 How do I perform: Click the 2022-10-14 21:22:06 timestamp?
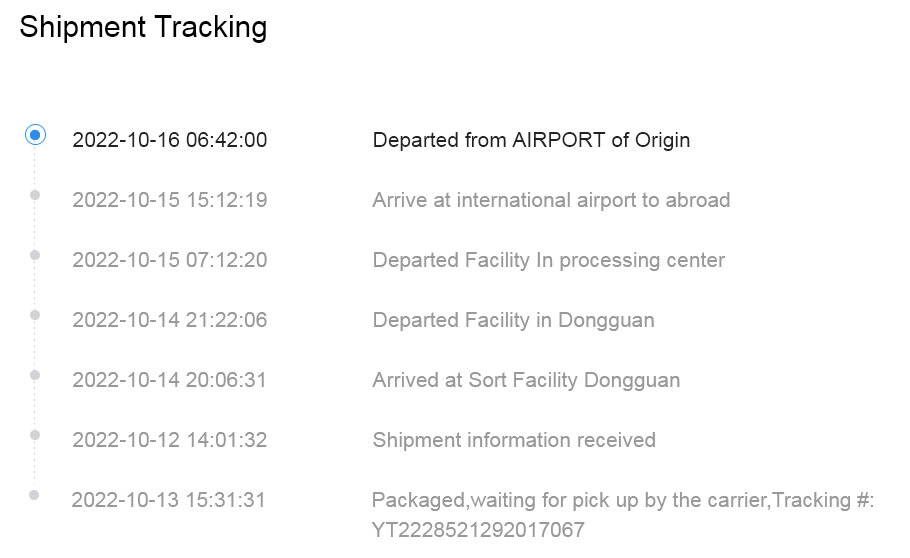pyautogui.click(x=169, y=321)
